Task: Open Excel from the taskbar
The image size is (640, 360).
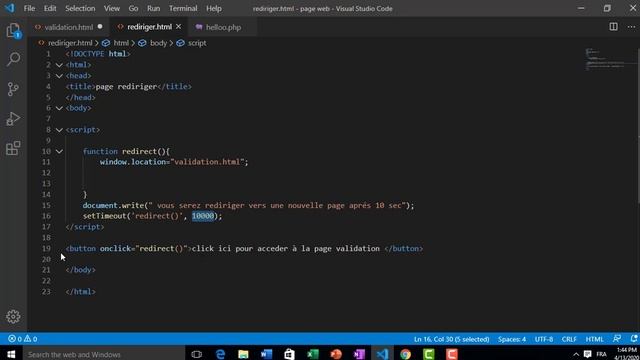Action: click(x=313, y=354)
